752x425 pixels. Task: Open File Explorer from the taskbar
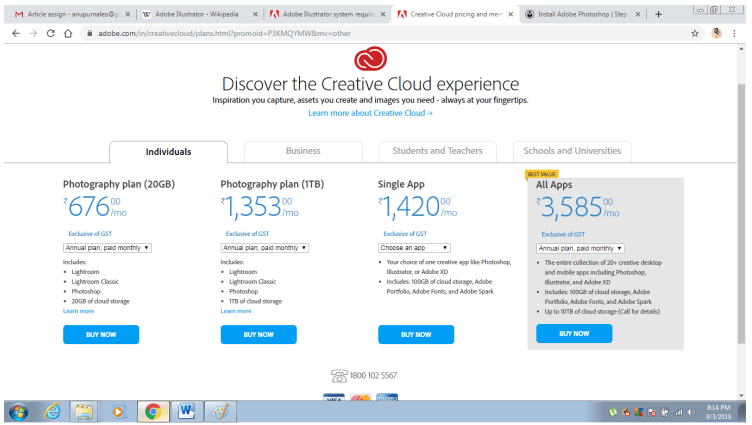coord(83,412)
